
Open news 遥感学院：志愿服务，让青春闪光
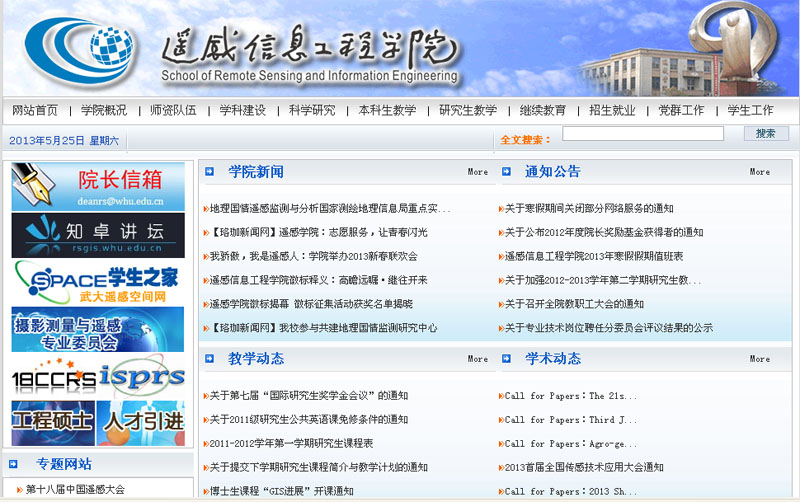point(319,232)
